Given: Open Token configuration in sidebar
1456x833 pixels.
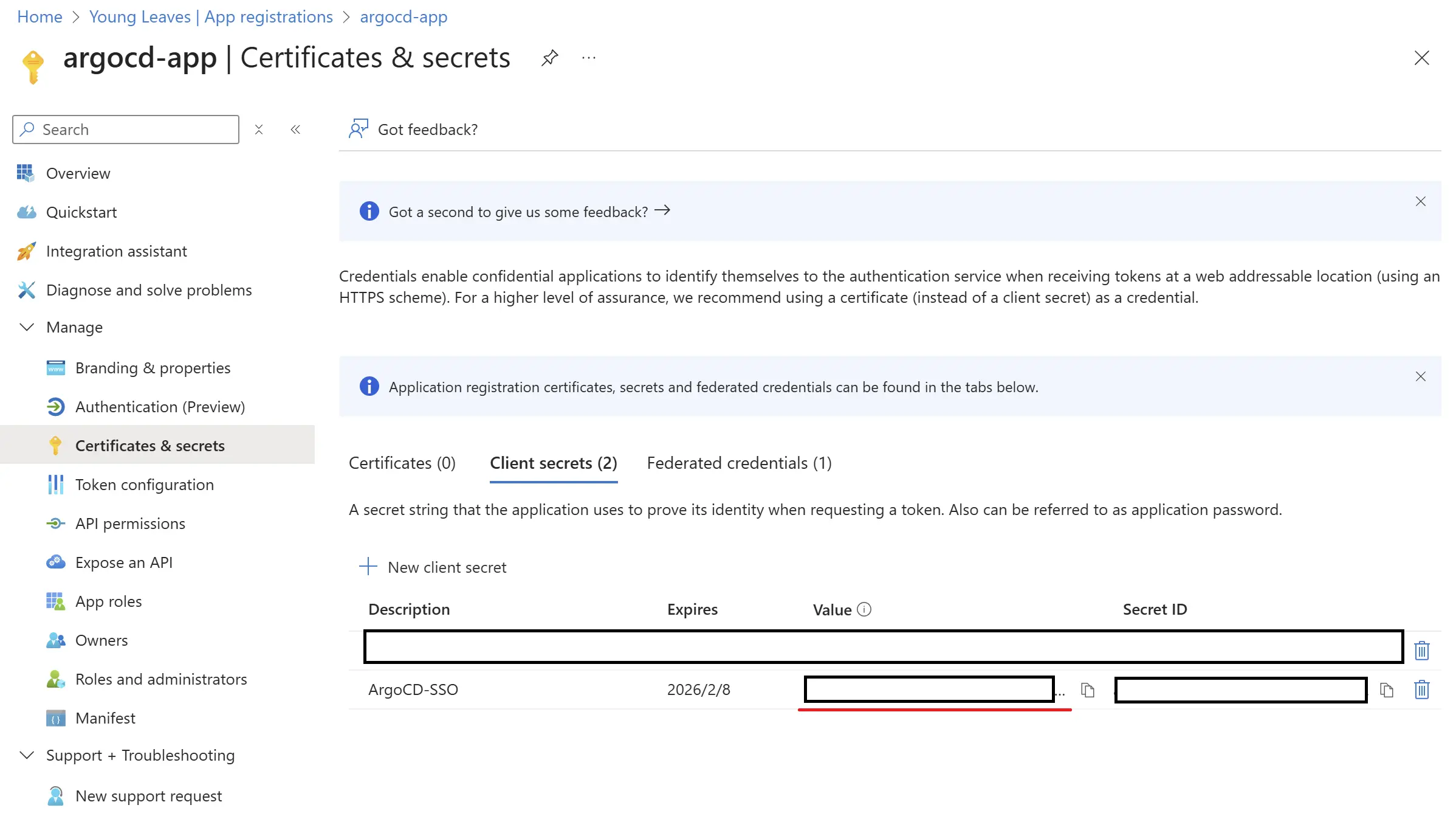Looking at the screenshot, I should [x=145, y=485].
